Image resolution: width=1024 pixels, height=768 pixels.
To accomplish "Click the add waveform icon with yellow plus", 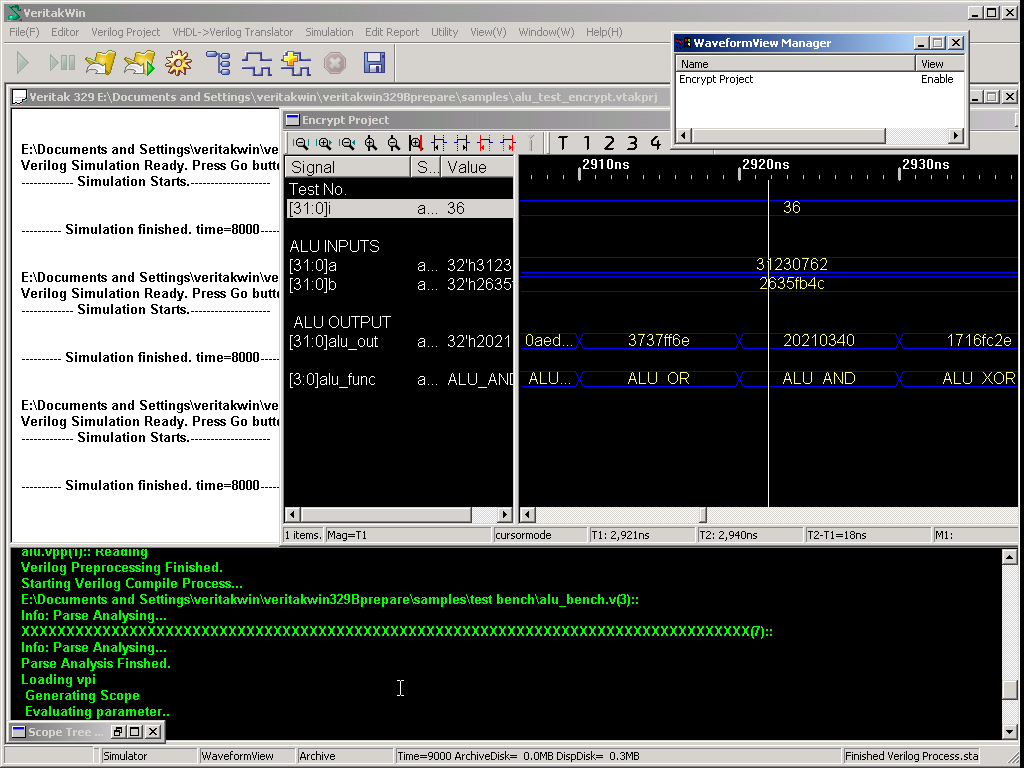I will [x=296, y=64].
